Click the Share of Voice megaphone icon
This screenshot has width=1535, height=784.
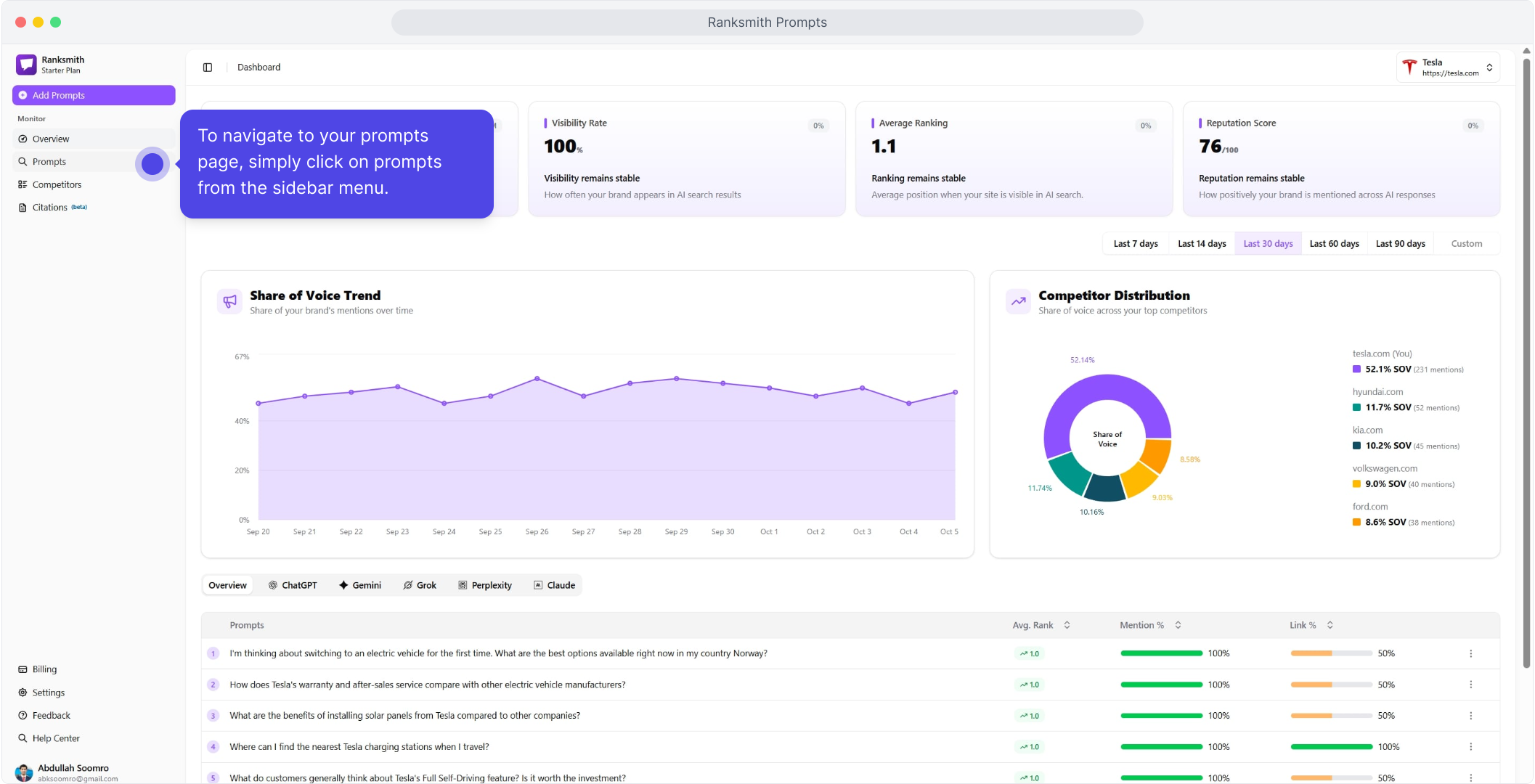[229, 301]
